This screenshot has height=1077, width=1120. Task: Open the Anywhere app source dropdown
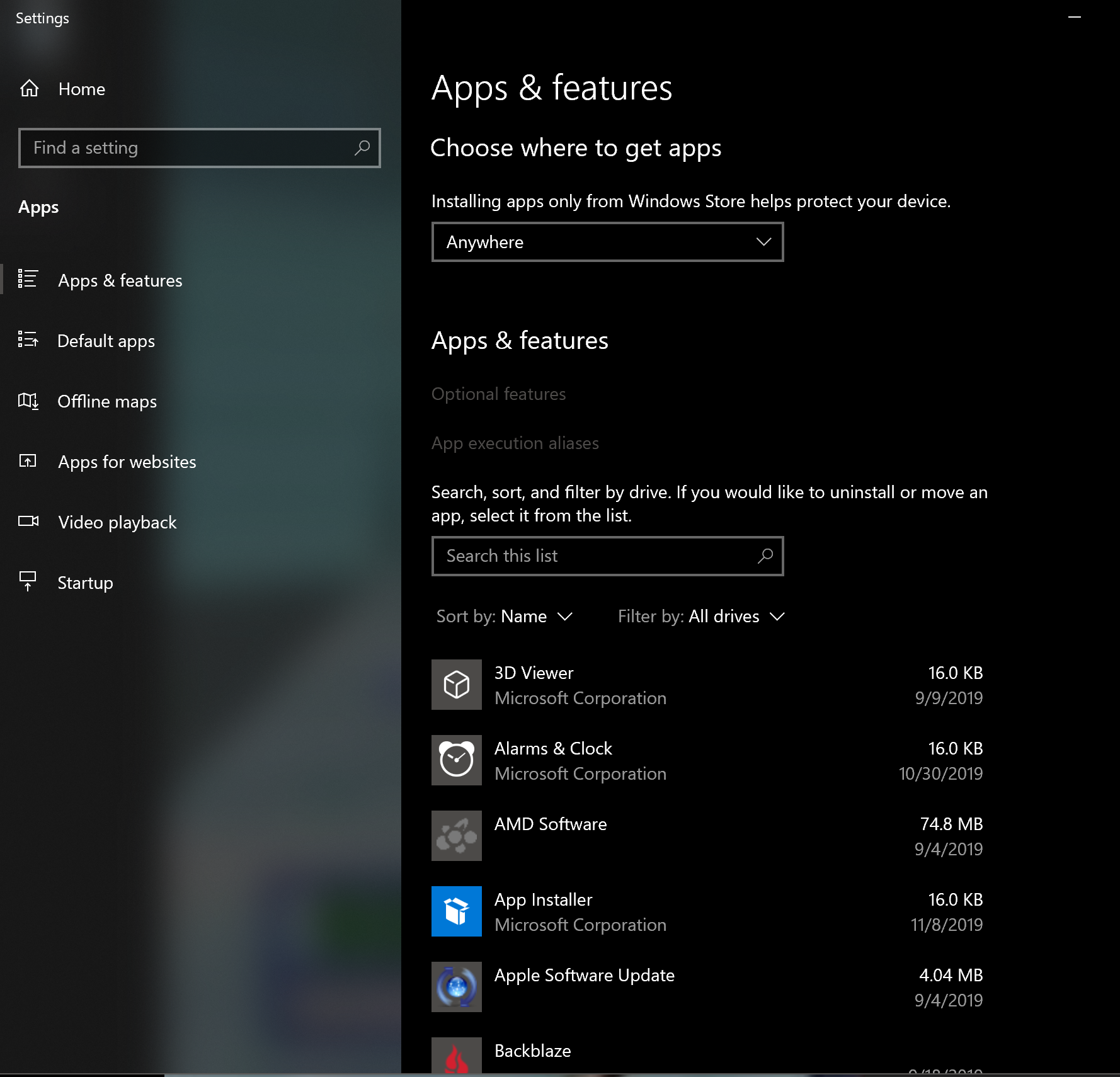point(608,242)
